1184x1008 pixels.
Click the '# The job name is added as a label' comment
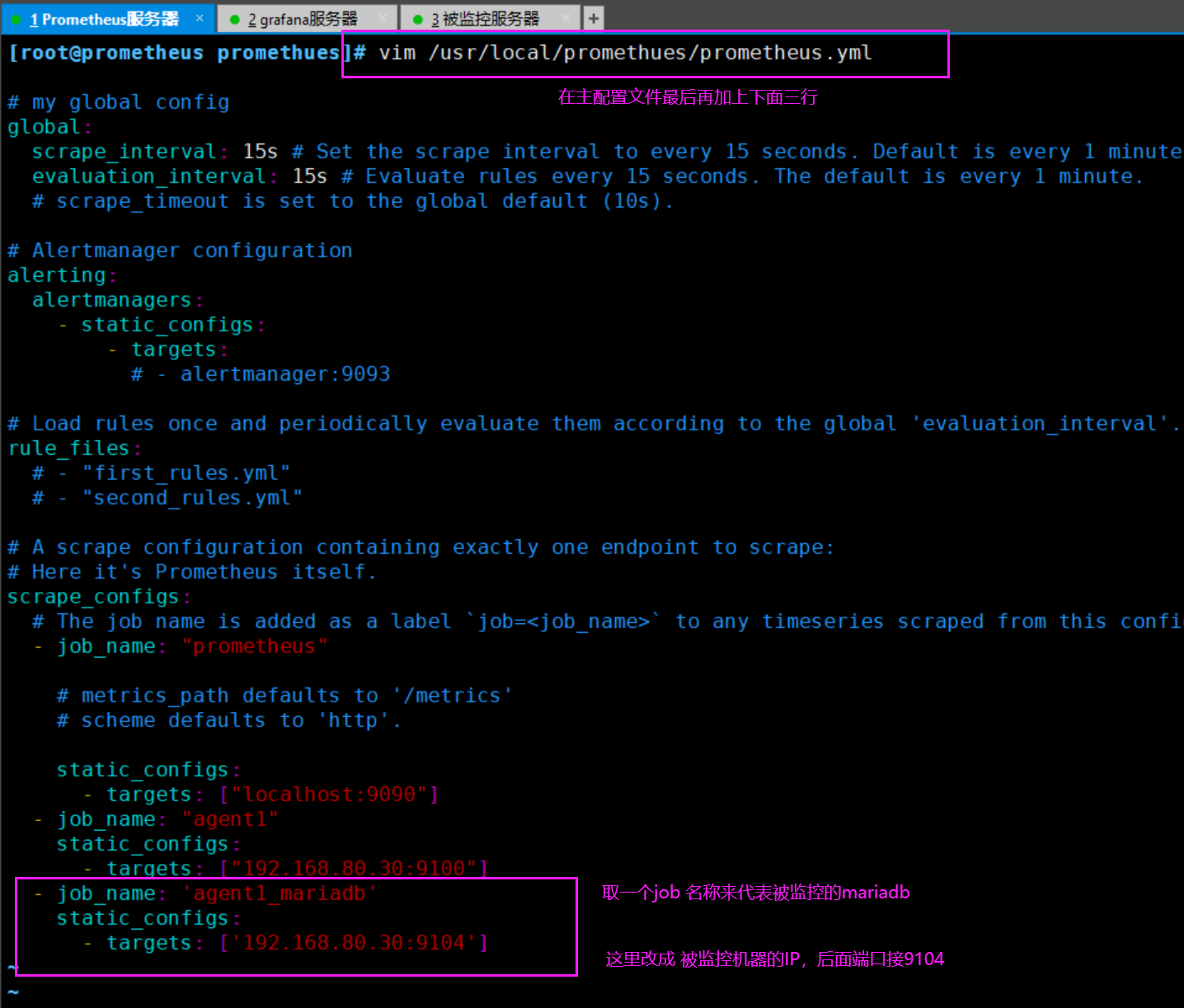pos(608,621)
